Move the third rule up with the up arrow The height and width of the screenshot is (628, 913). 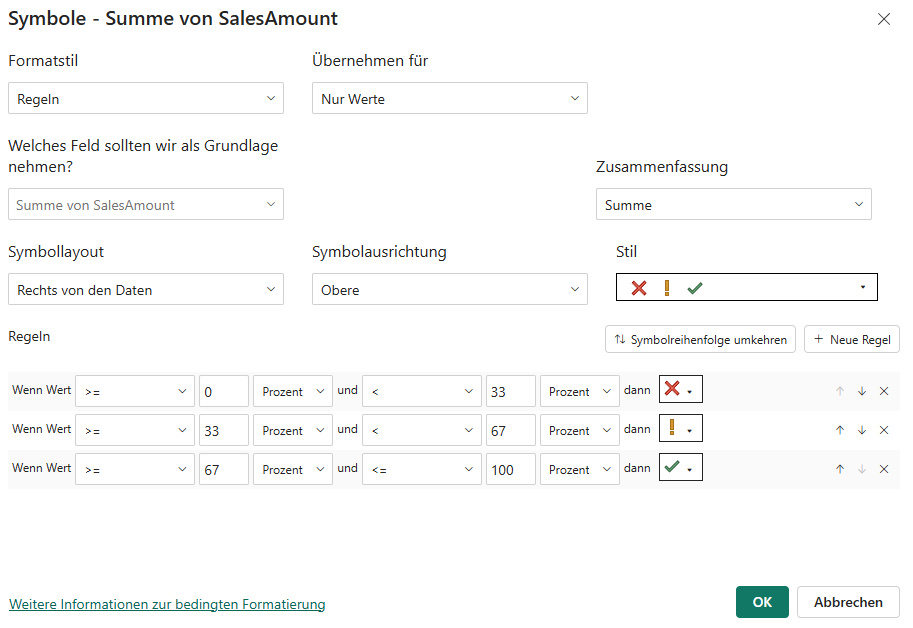pyautogui.click(x=840, y=468)
